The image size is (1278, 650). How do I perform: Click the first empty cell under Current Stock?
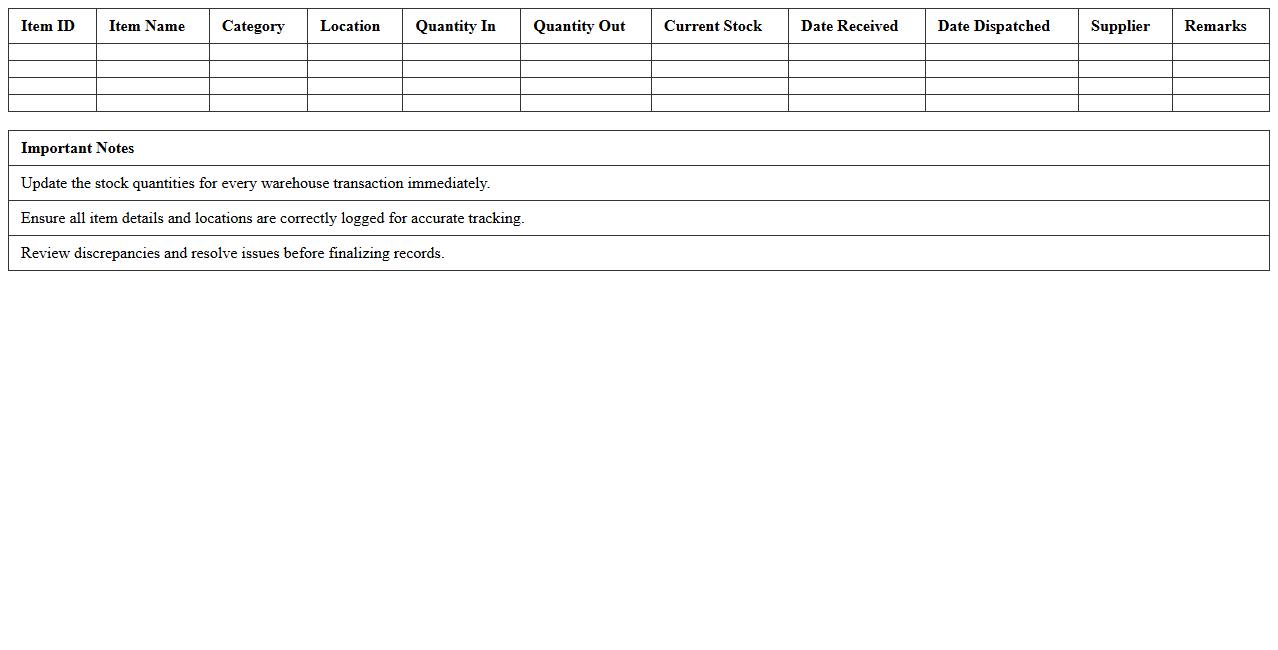pyautogui.click(x=719, y=52)
